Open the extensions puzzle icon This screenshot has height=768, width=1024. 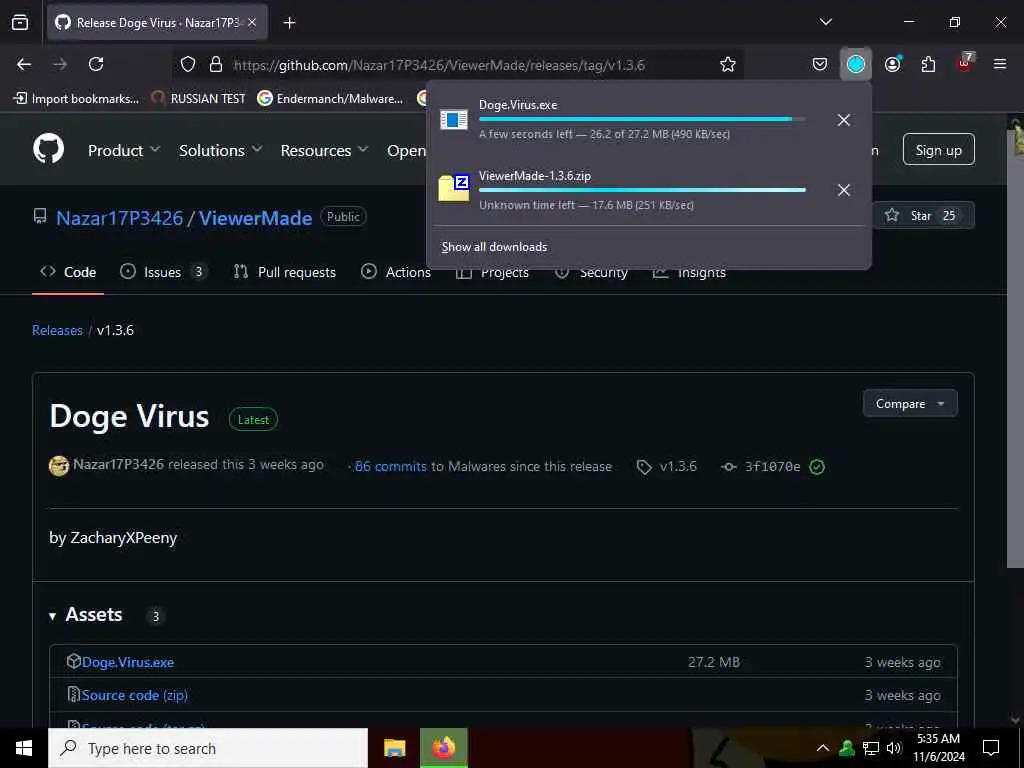(928, 64)
